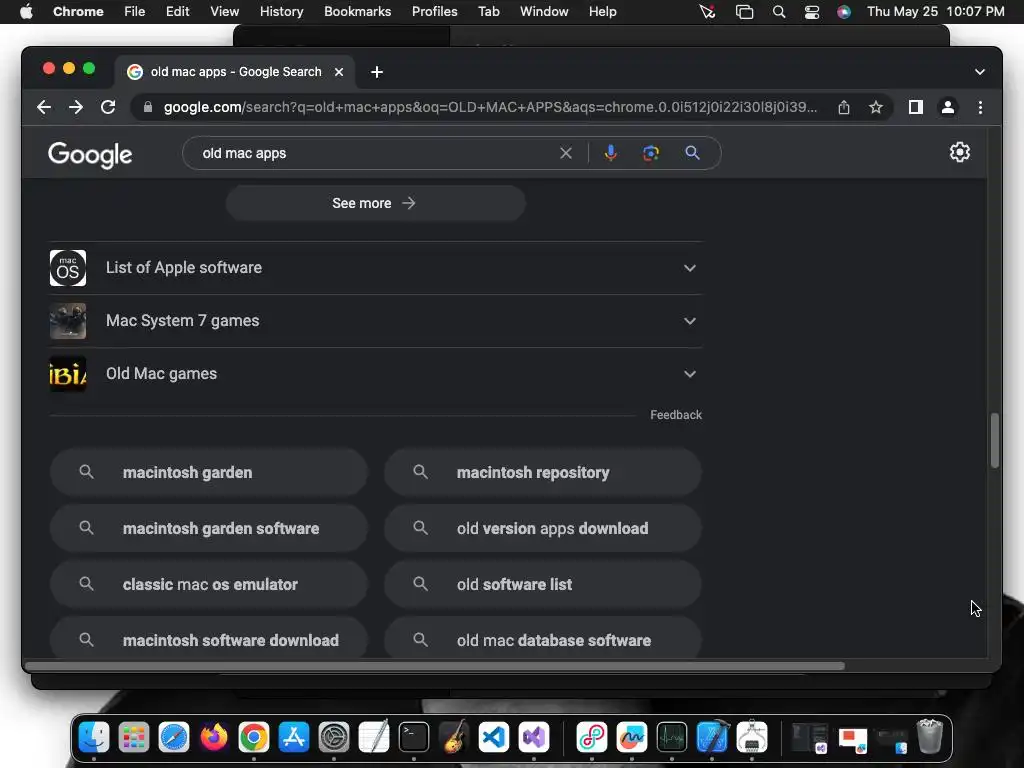Search for 'classic mac os emulator'

click(x=208, y=584)
